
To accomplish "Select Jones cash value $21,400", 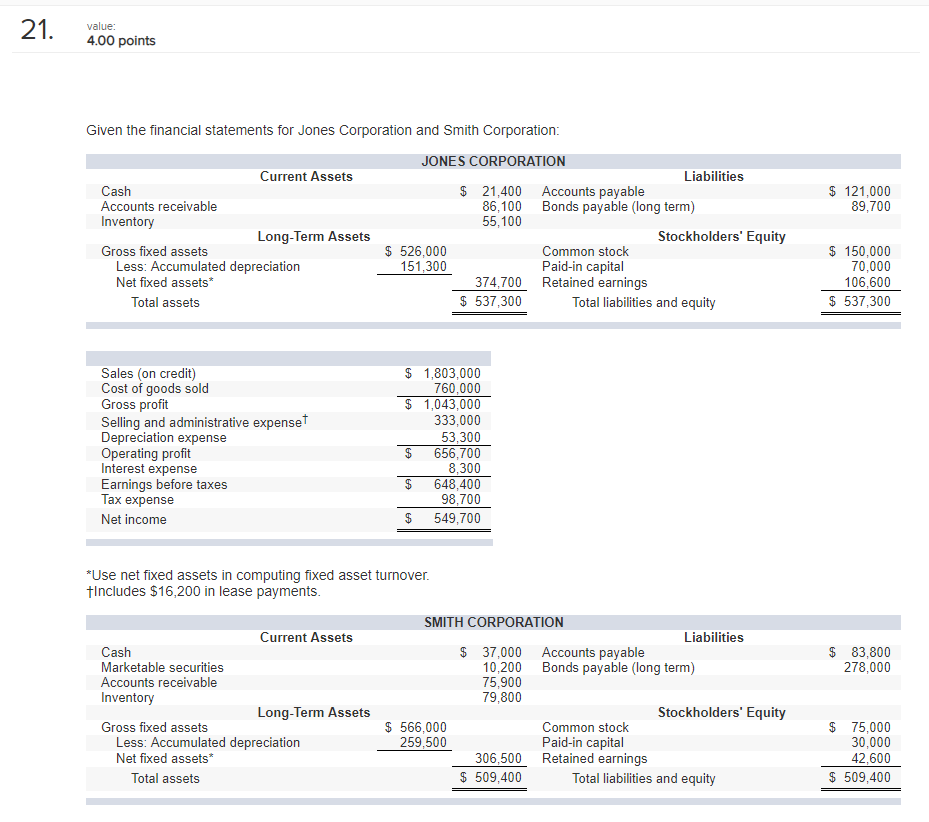I will click(x=491, y=191).
